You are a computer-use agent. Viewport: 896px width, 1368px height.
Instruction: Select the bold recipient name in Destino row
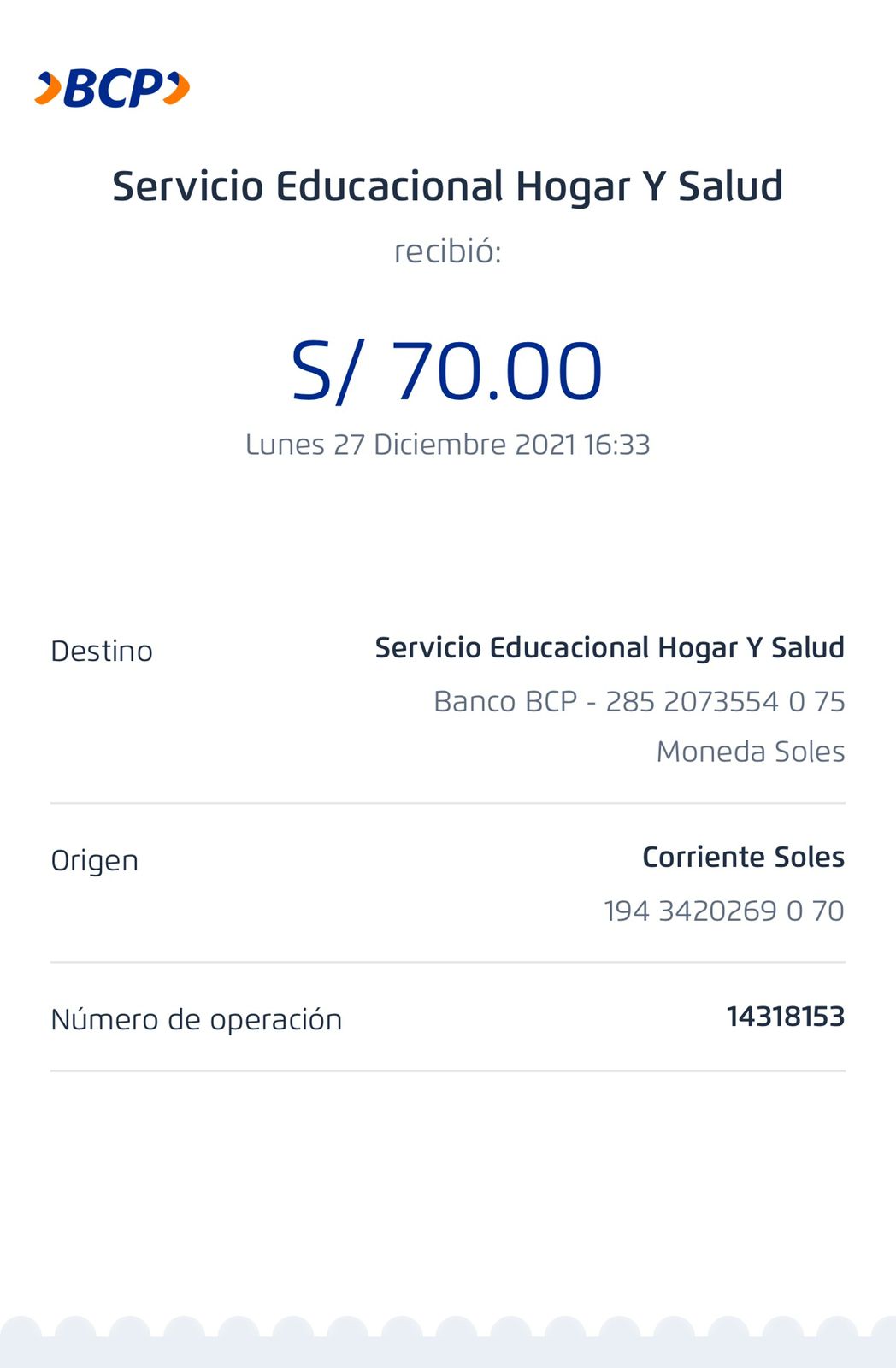click(x=610, y=648)
